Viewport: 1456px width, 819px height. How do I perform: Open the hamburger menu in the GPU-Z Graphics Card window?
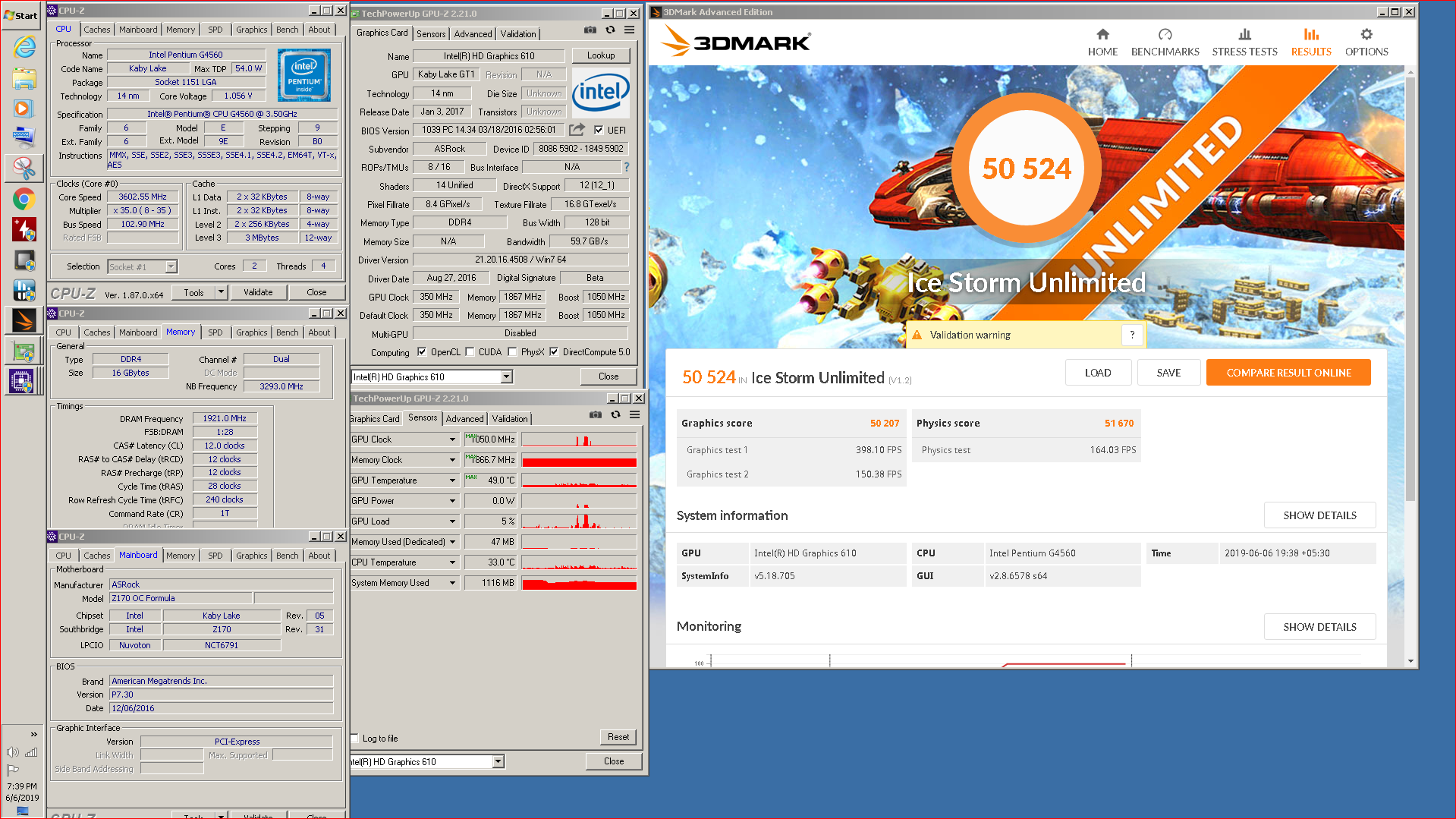click(629, 30)
